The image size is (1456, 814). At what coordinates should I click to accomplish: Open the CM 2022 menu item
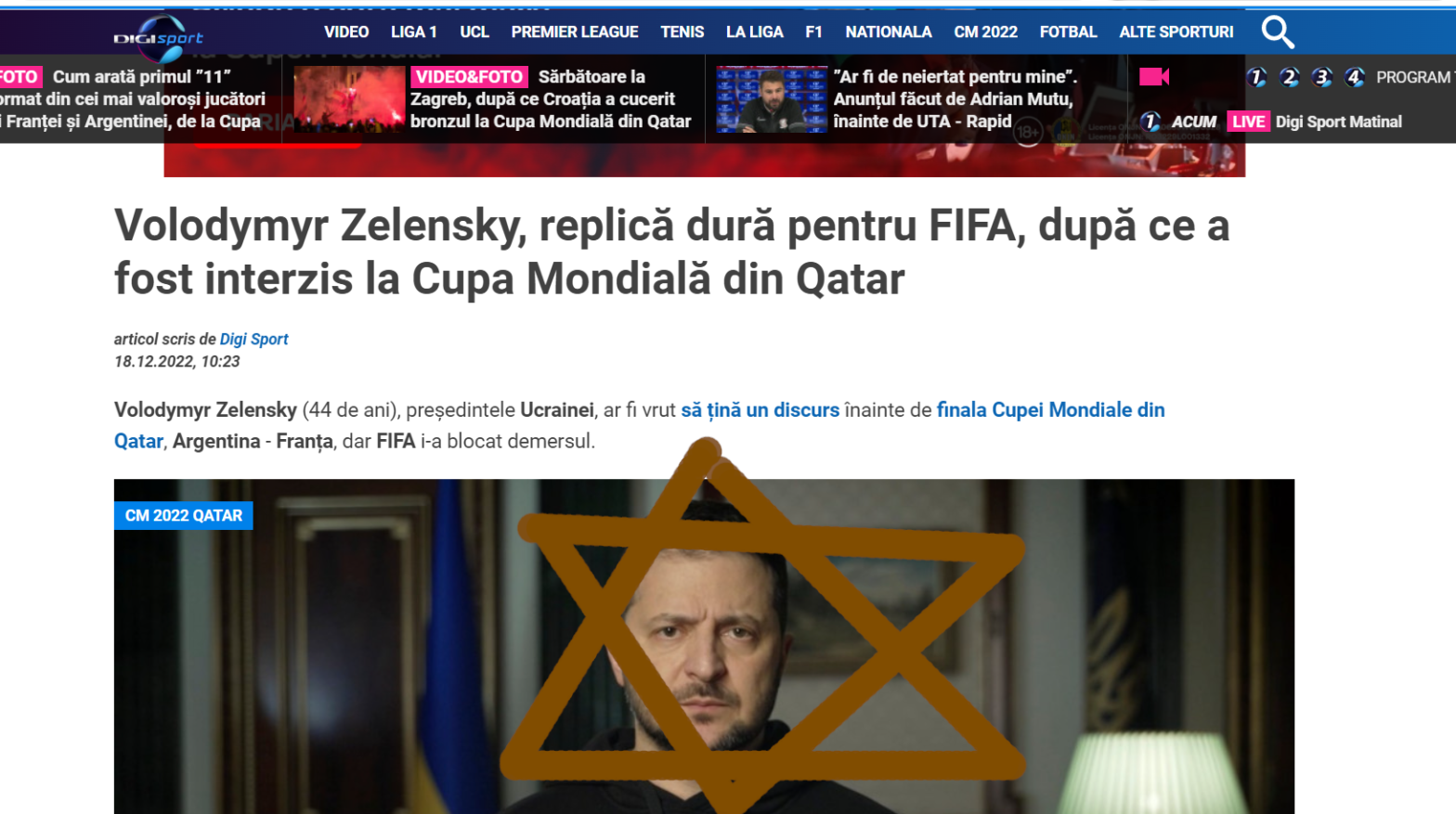(x=985, y=32)
